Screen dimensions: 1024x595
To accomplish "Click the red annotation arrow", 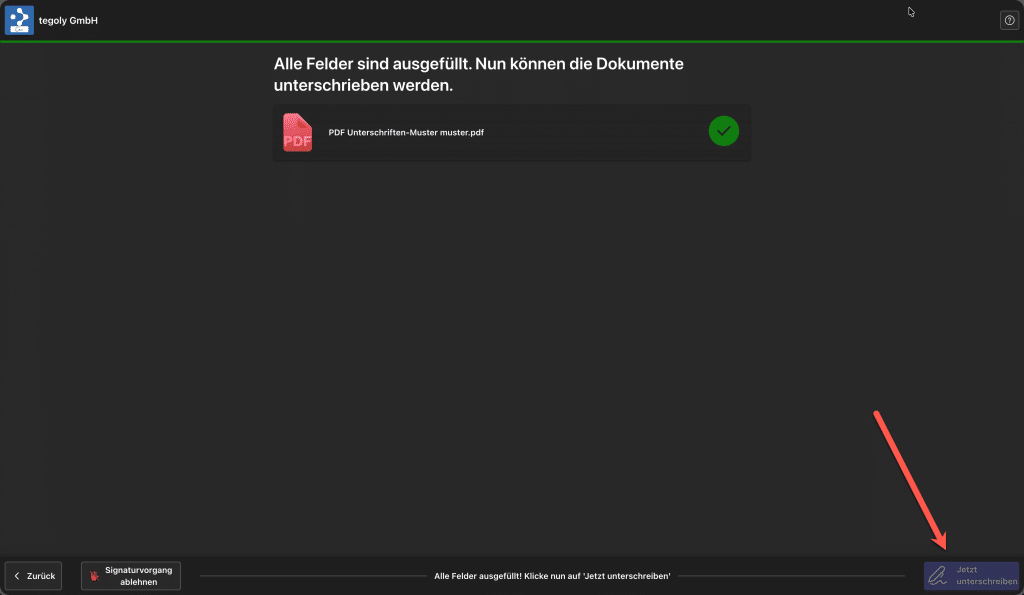I will point(910,478).
